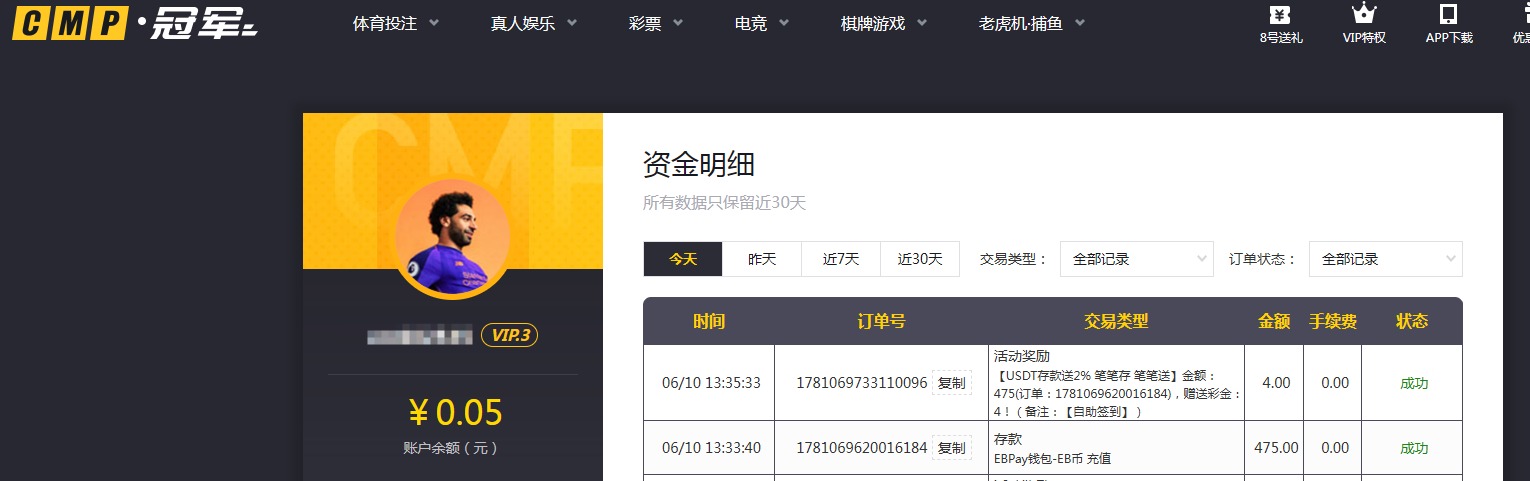Expand the 电竞 menu
The height and width of the screenshot is (481, 1530).
pos(761,23)
